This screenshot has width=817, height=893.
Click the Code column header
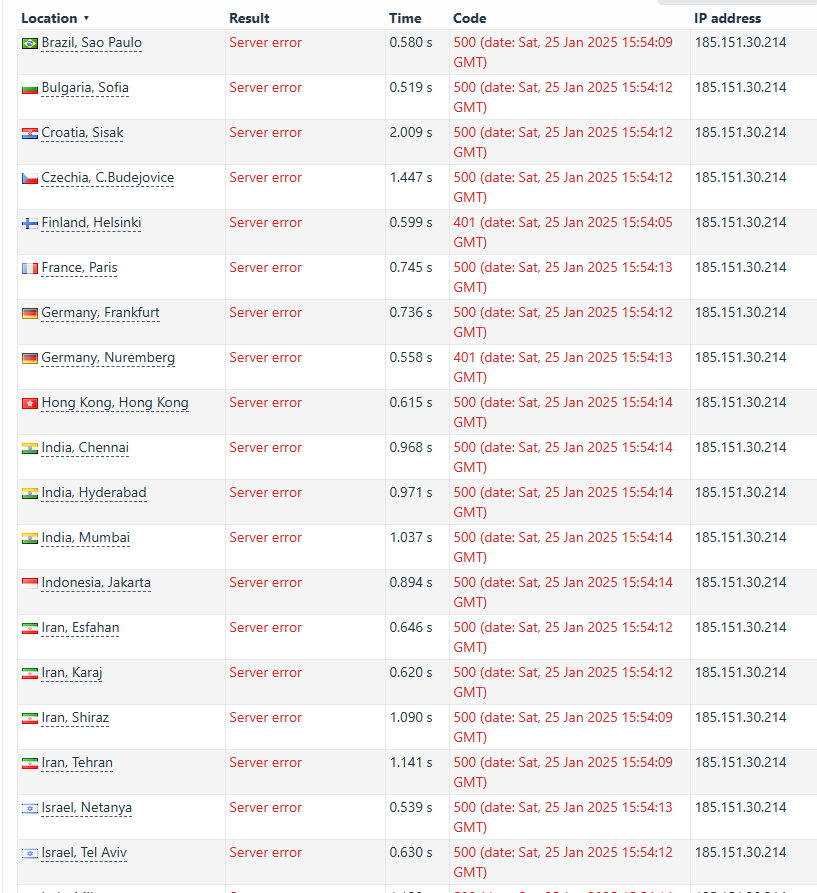click(x=470, y=18)
